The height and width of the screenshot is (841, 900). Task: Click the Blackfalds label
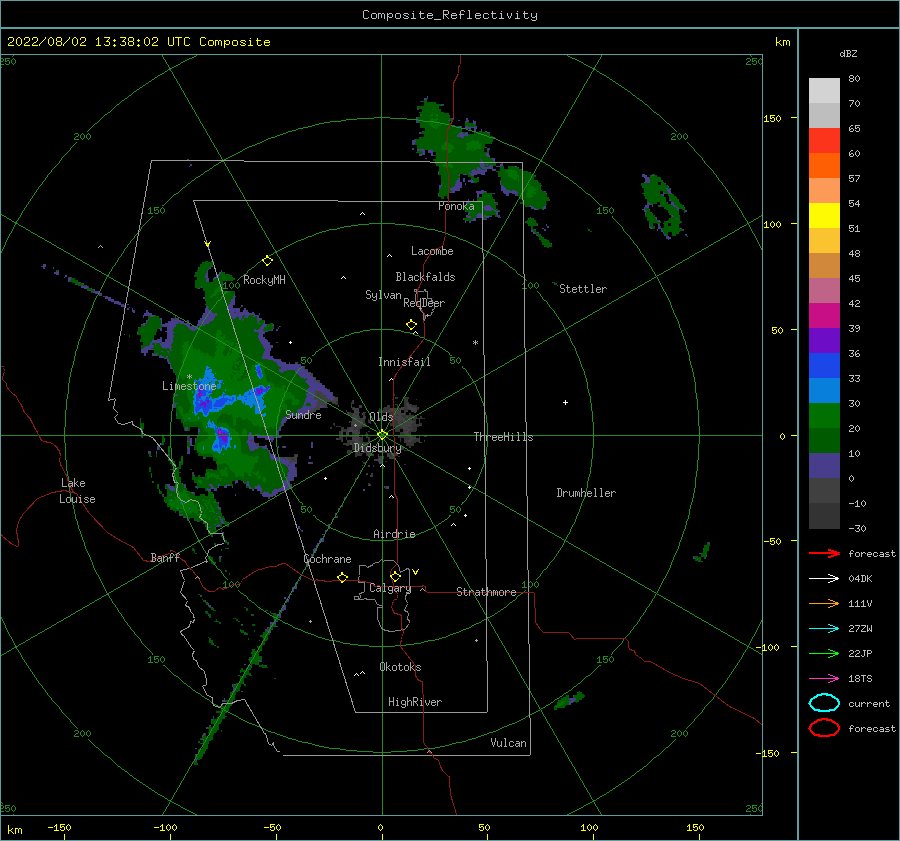click(425, 277)
